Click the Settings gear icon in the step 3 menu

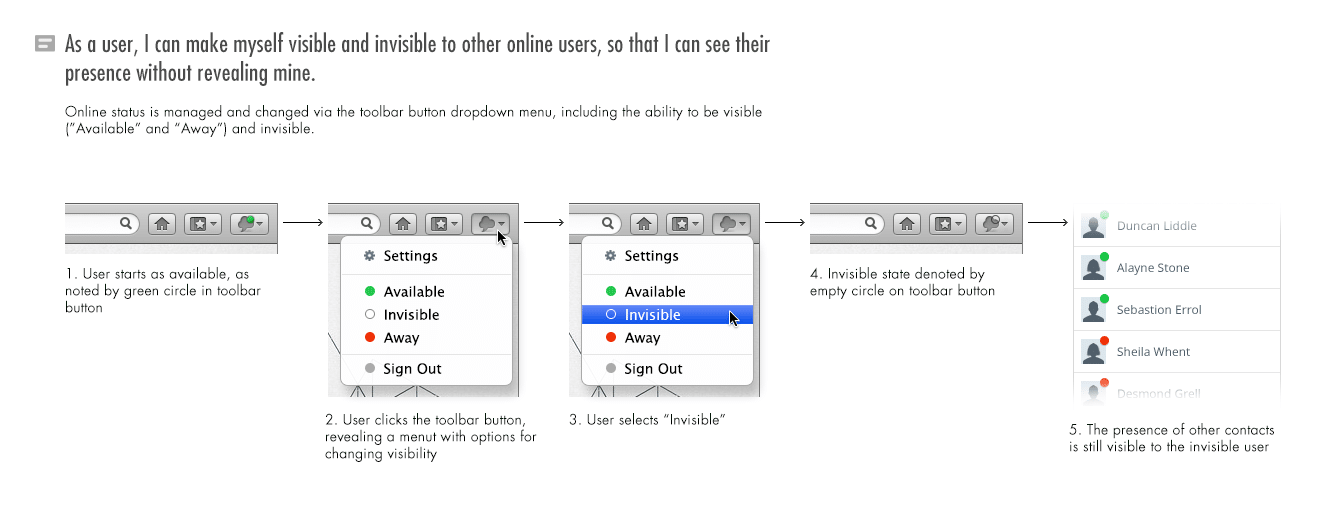point(610,256)
